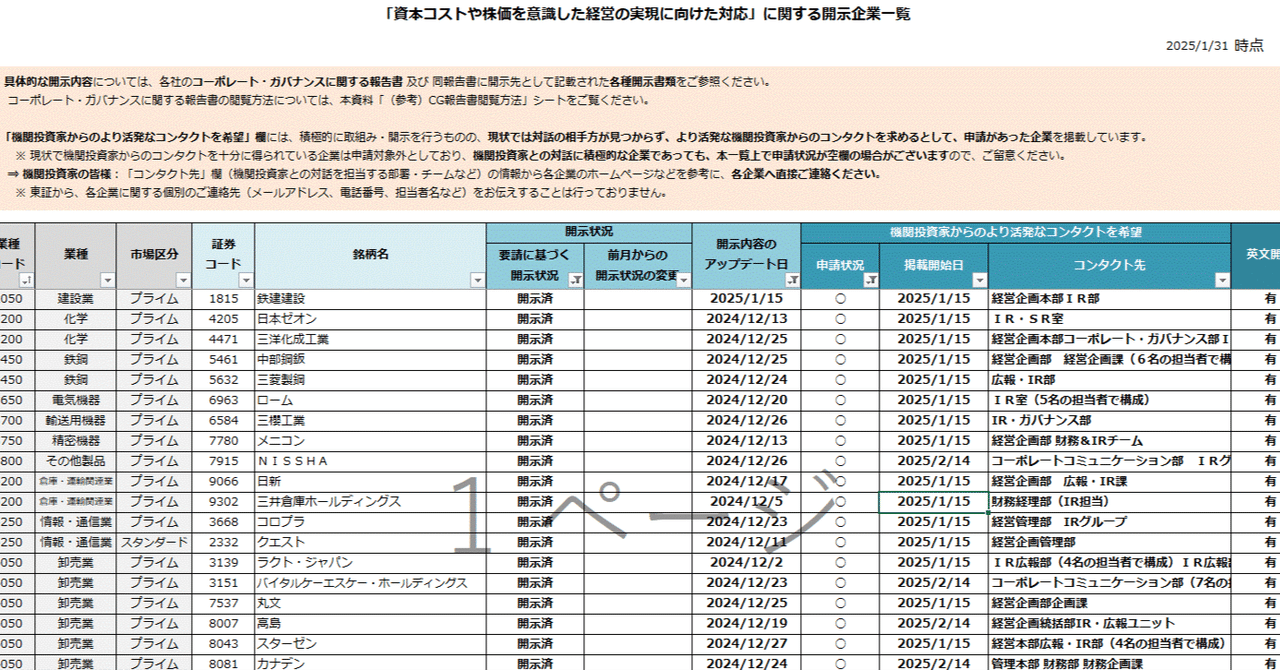Select the 建設業 industry cell

coord(76,298)
